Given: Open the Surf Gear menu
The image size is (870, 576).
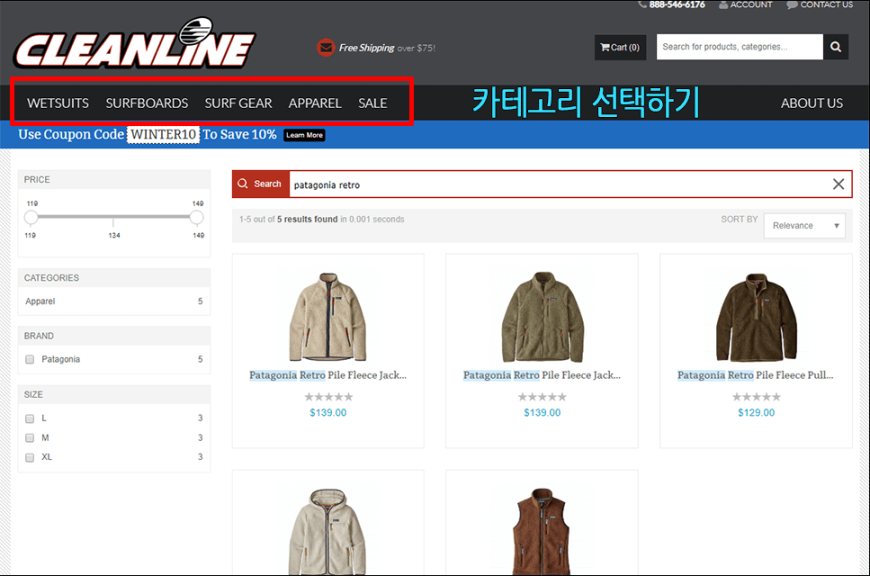Looking at the screenshot, I should (238, 103).
